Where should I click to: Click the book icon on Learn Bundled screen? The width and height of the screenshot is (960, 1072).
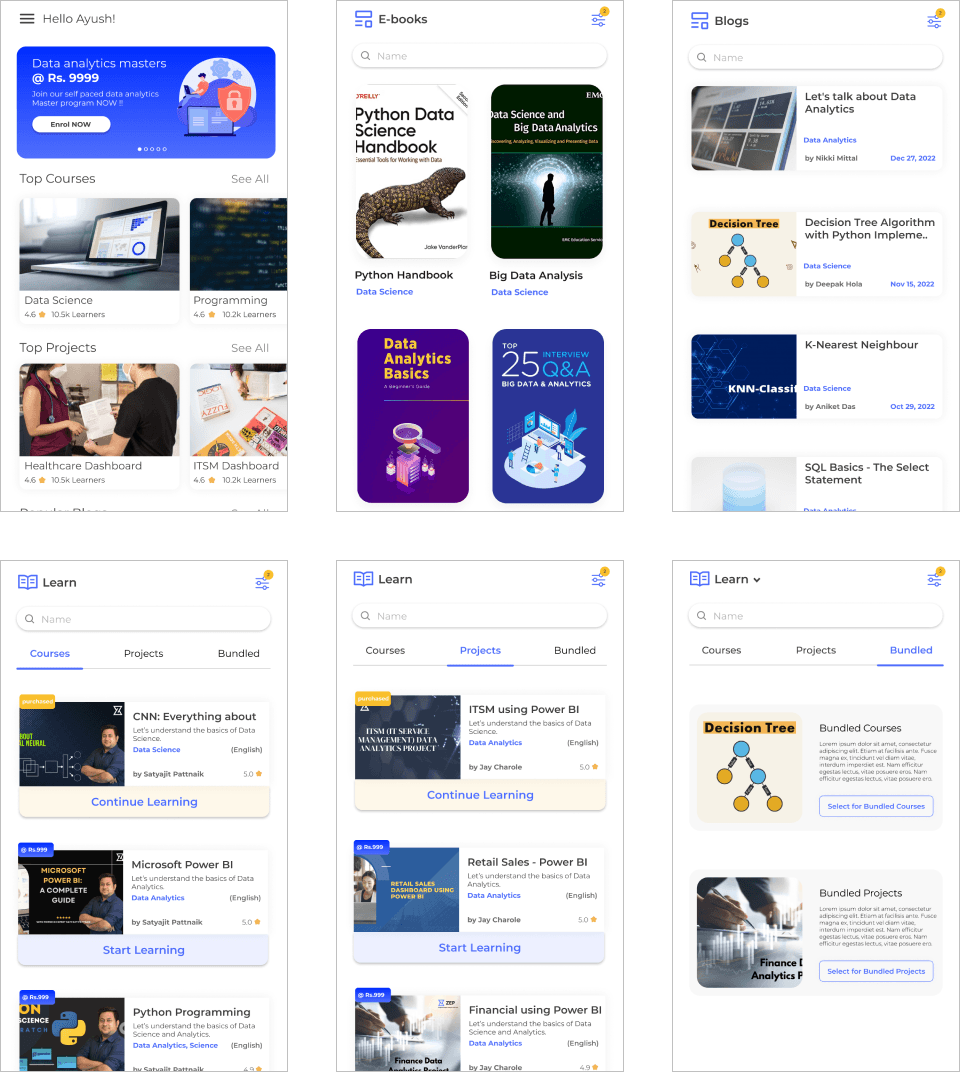tap(699, 579)
